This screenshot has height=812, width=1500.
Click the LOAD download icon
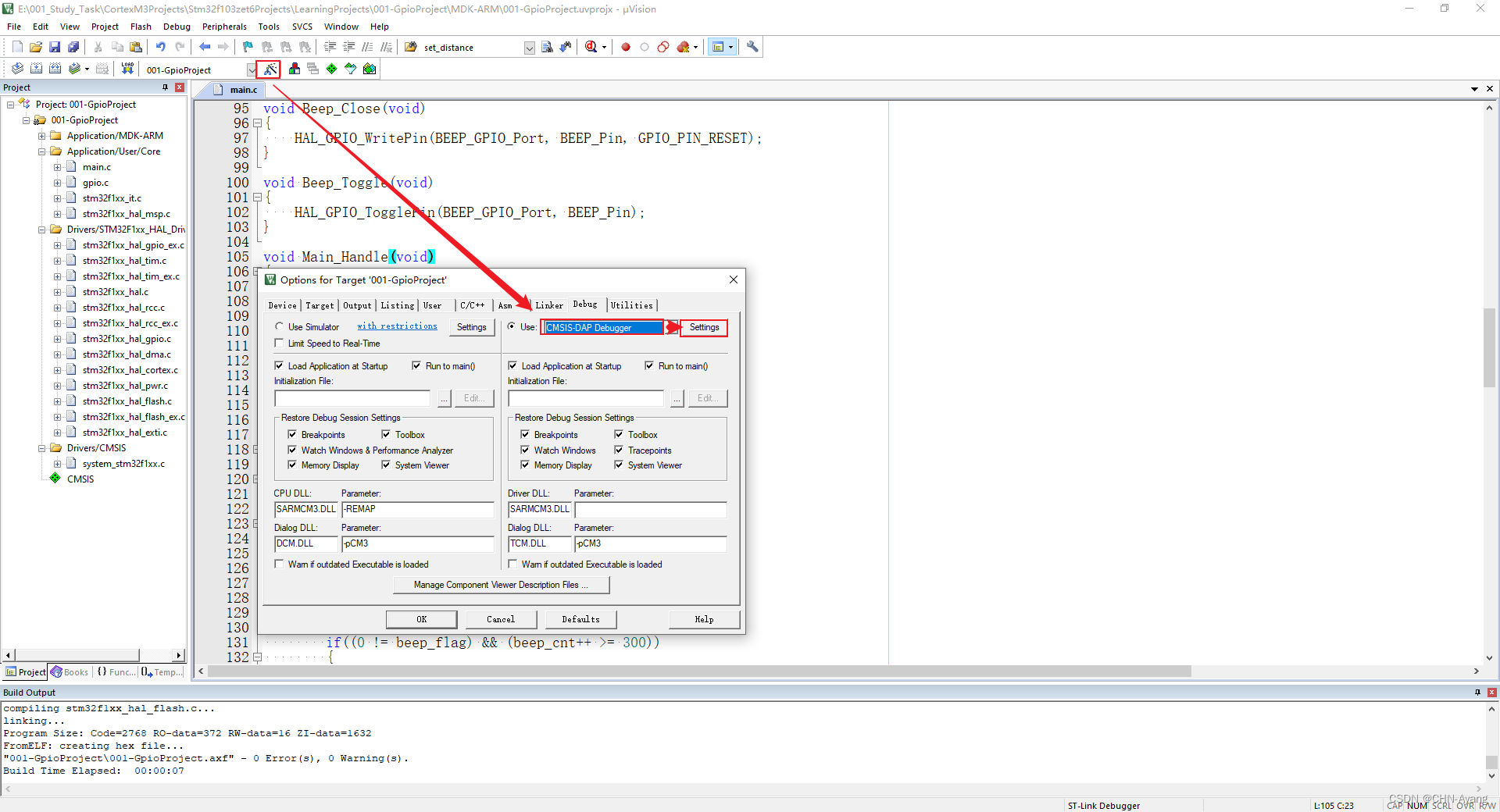tap(127, 69)
